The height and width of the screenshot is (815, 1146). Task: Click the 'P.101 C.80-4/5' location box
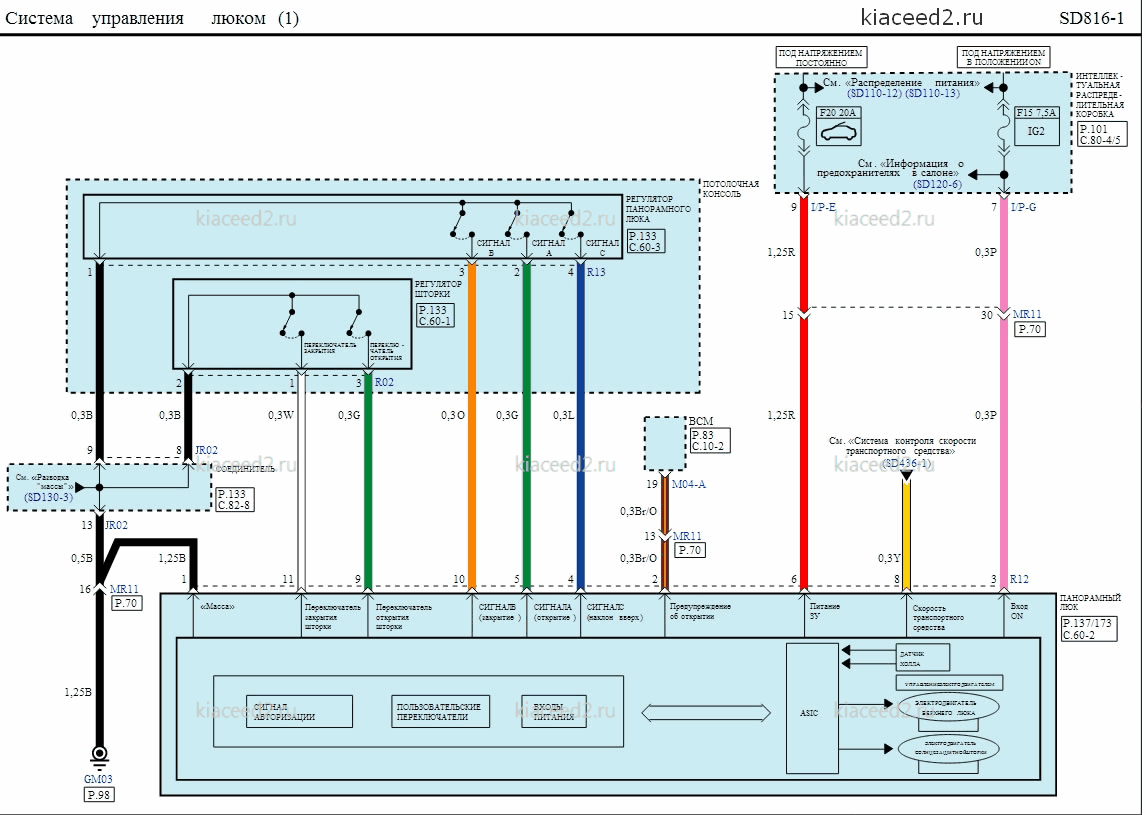pyautogui.click(x=1100, y=134)
